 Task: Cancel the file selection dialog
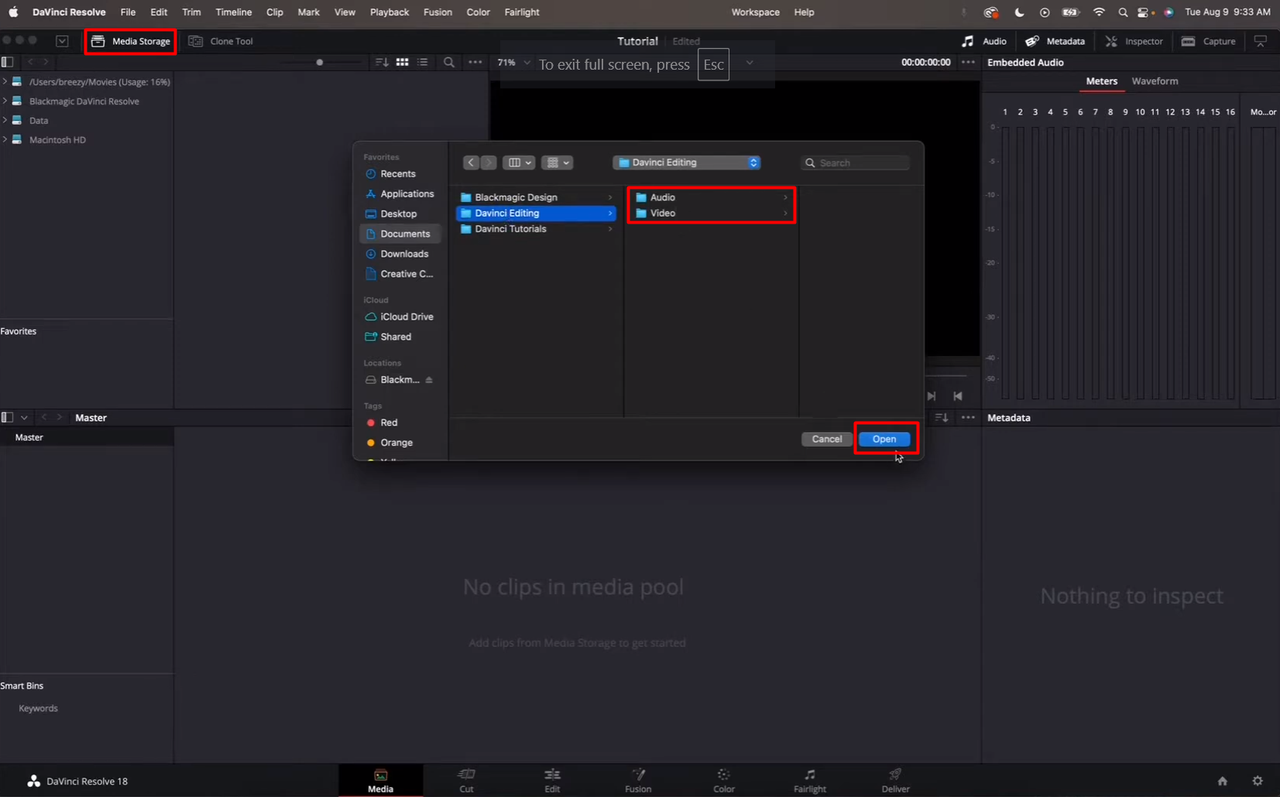click(x=826, y=438)
